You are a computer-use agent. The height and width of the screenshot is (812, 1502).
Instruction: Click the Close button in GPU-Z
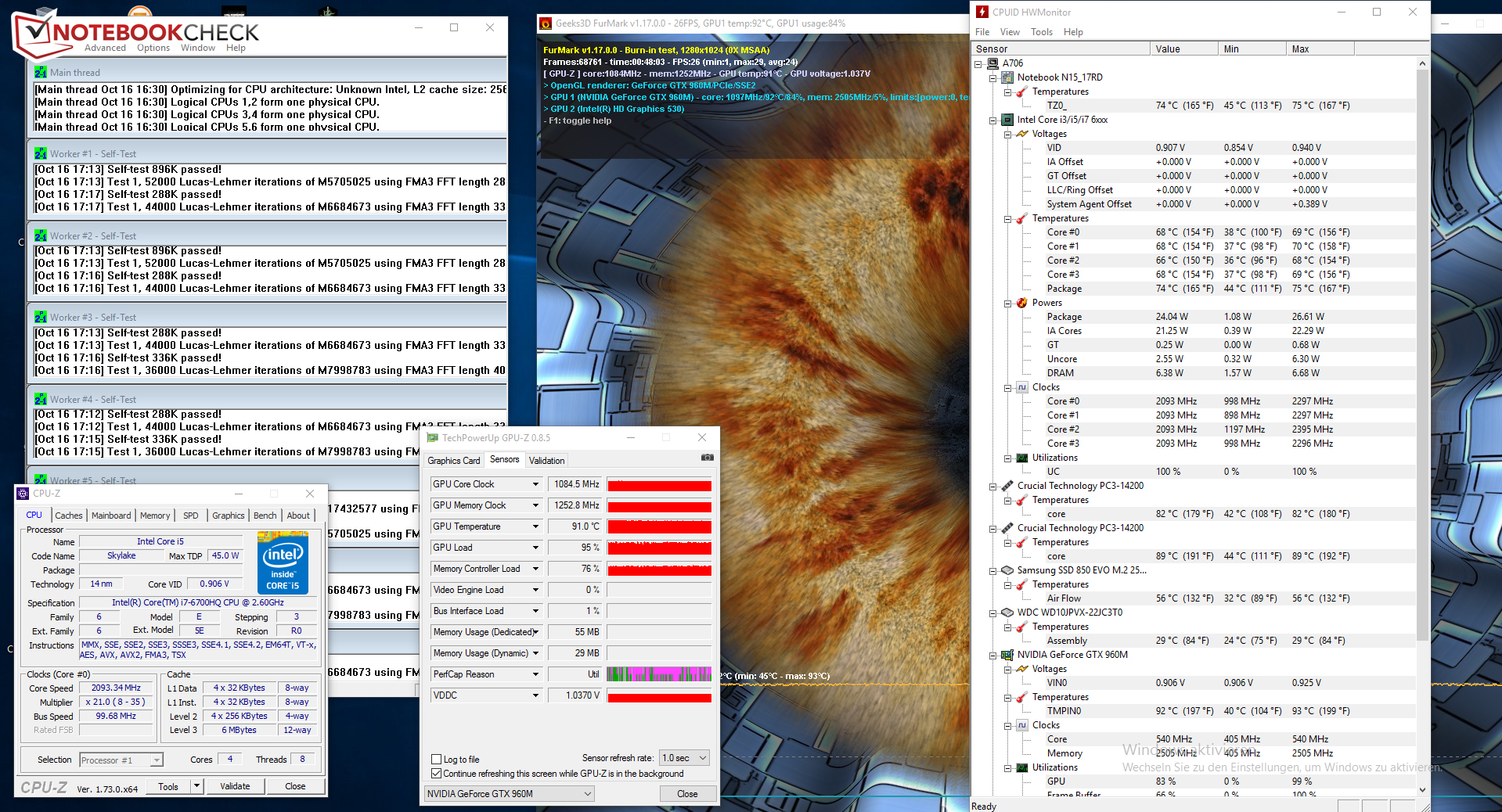687,794
